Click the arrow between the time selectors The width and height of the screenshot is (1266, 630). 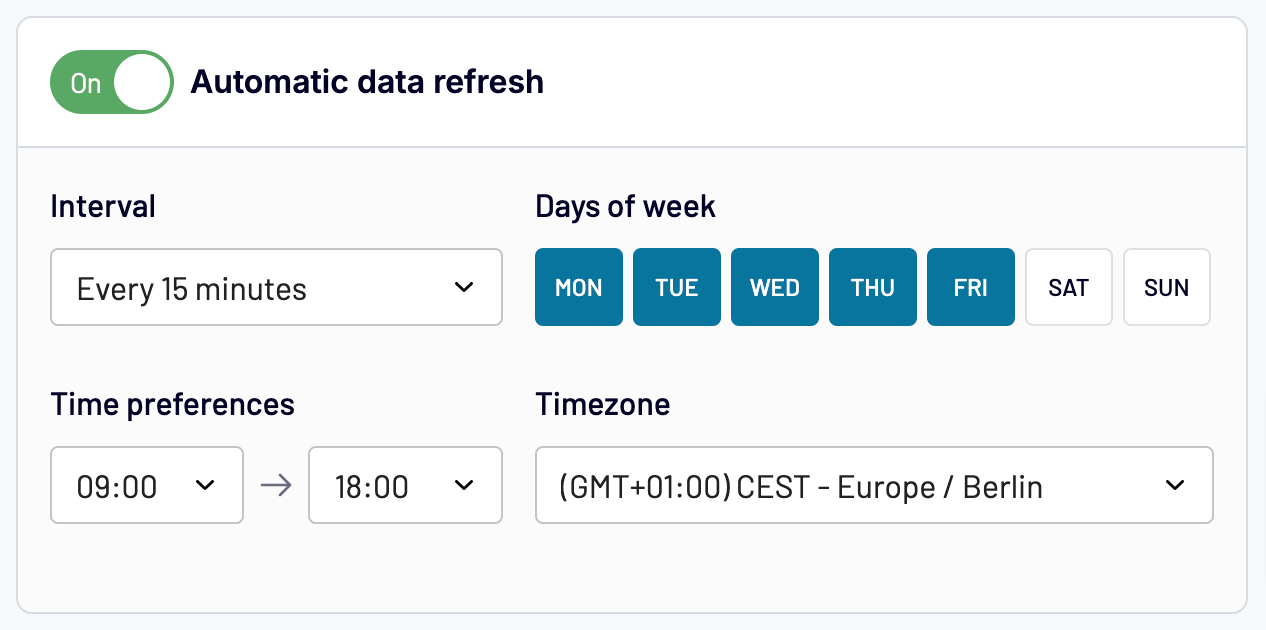(276, 485)
